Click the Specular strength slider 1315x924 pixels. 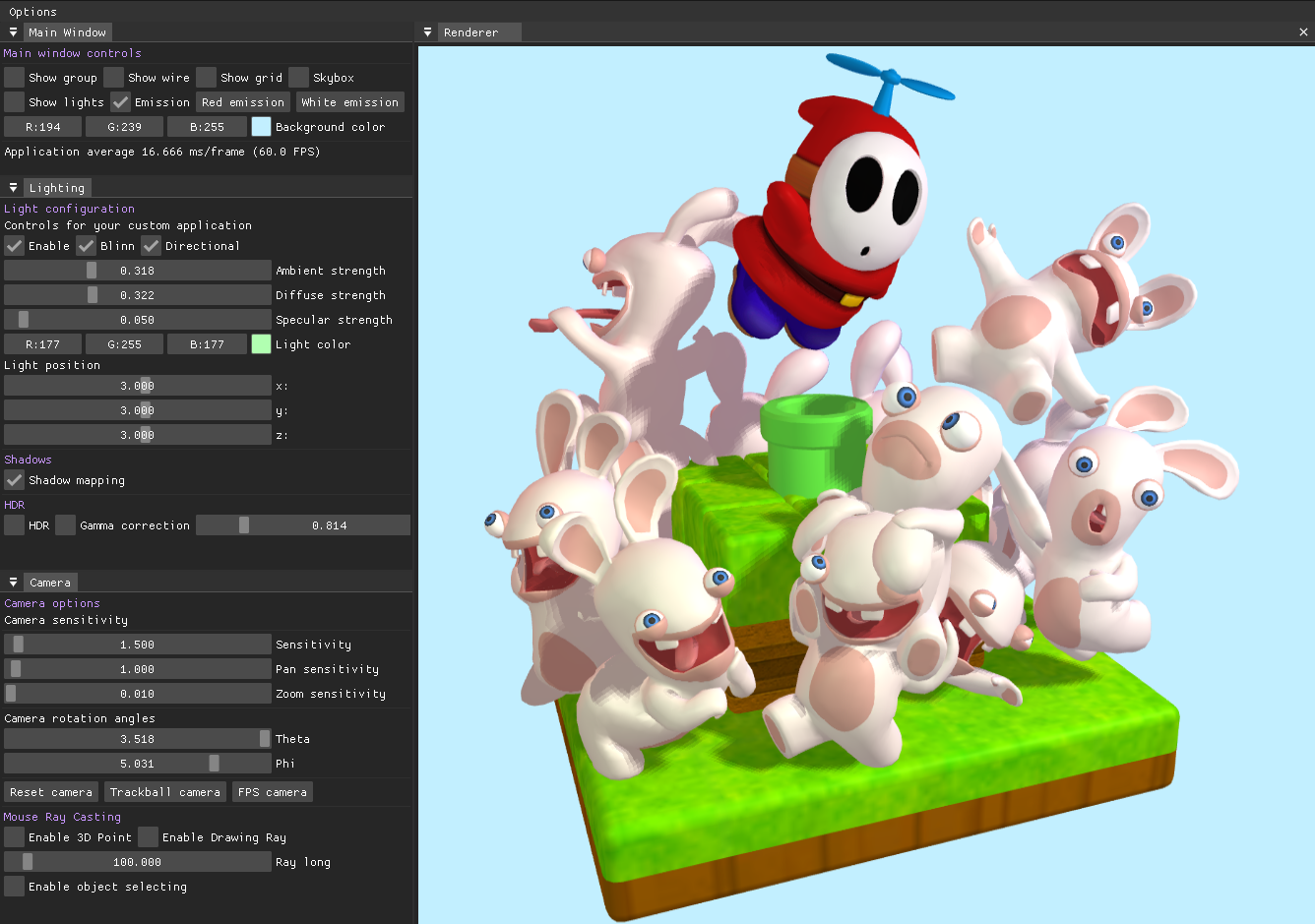138,320
